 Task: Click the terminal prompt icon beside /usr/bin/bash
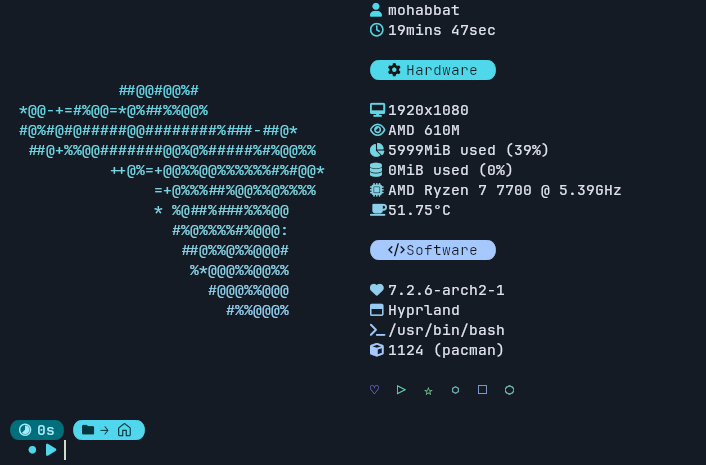click(377, 330)
